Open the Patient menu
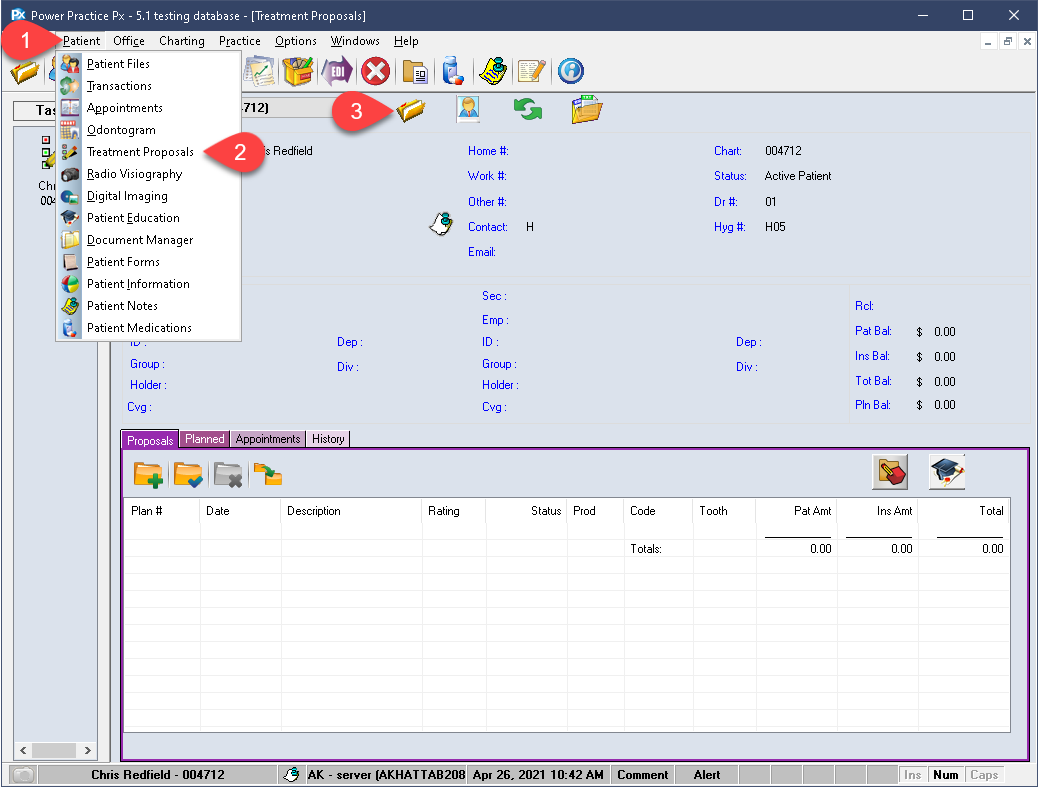Viewport: 1038px width, 787px height. (x=81, y=41)
